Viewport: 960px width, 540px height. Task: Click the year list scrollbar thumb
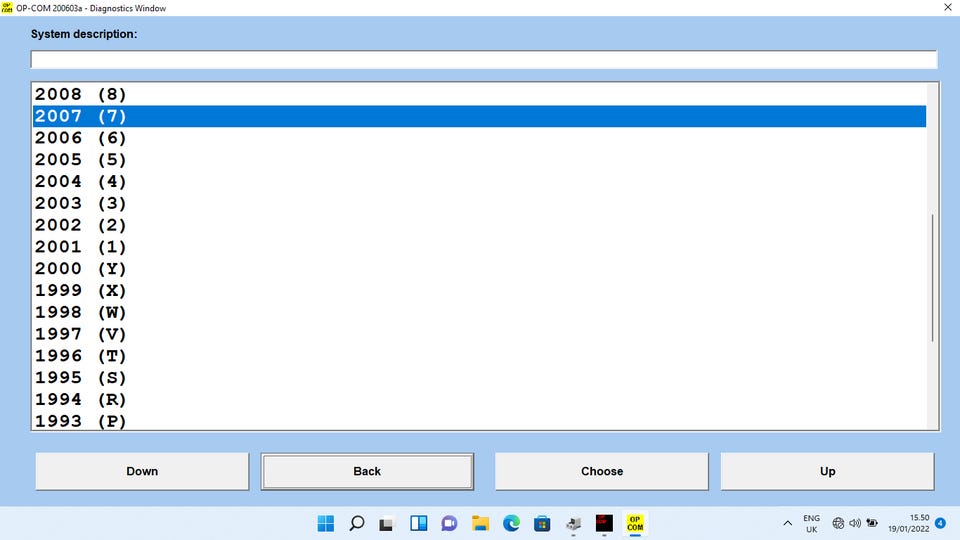(932, 277)
